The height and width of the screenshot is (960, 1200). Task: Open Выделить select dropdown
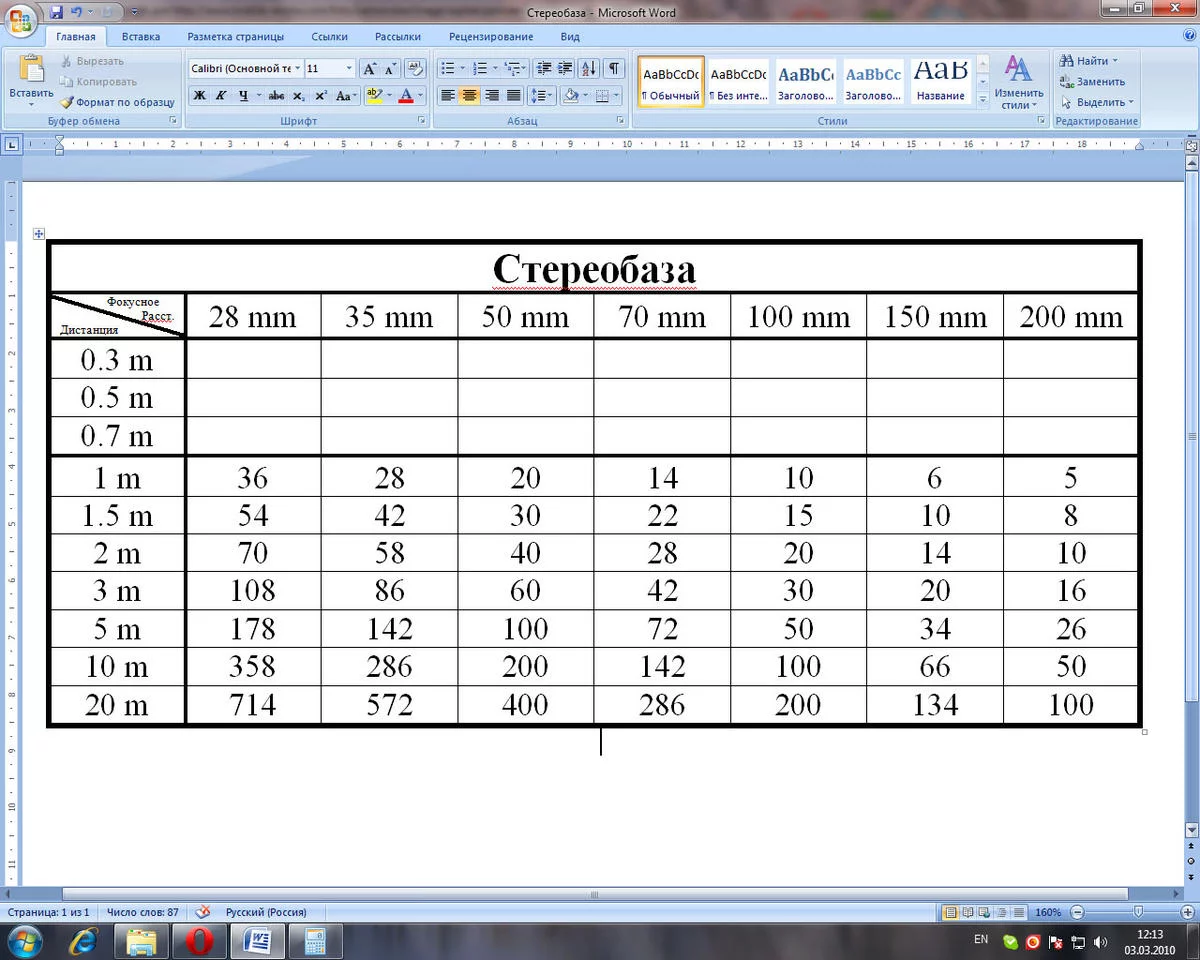[1097, 102]
